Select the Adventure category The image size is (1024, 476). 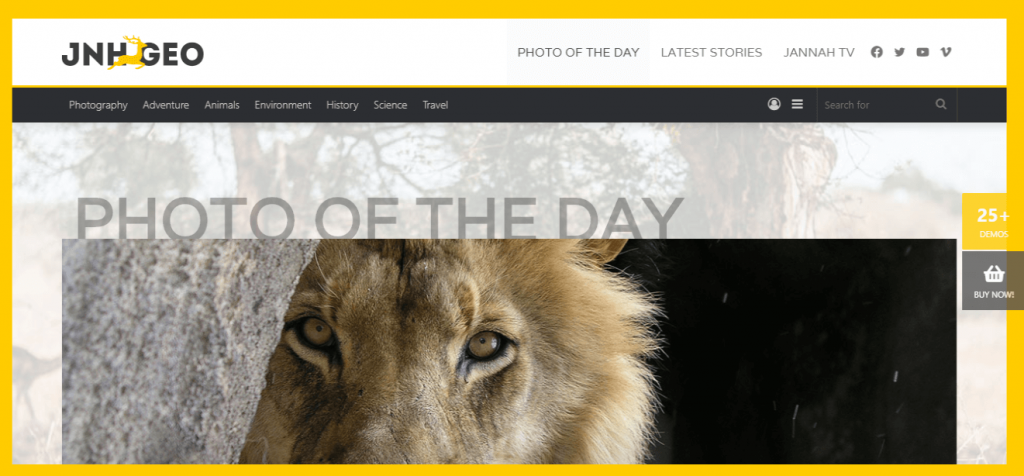pos(166,105)
